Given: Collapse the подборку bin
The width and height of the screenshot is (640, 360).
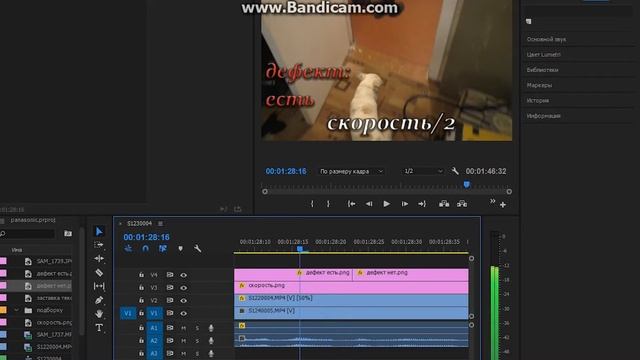Looking at the screenshot, I should [x=16, y=310].
